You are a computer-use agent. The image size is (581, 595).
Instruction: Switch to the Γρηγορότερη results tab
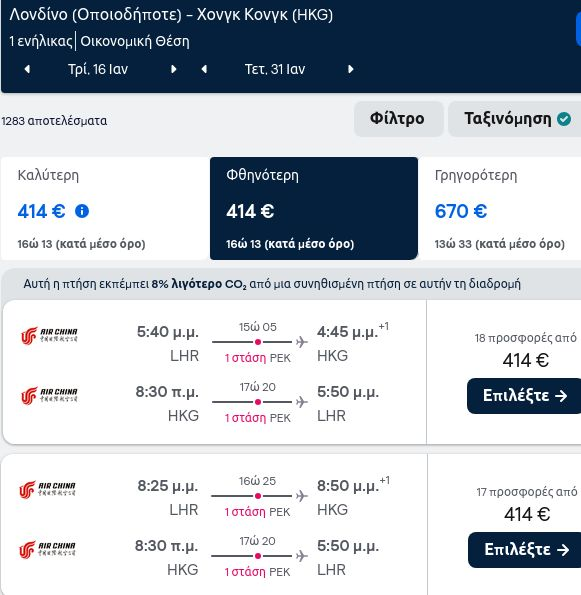coord(500,208)
